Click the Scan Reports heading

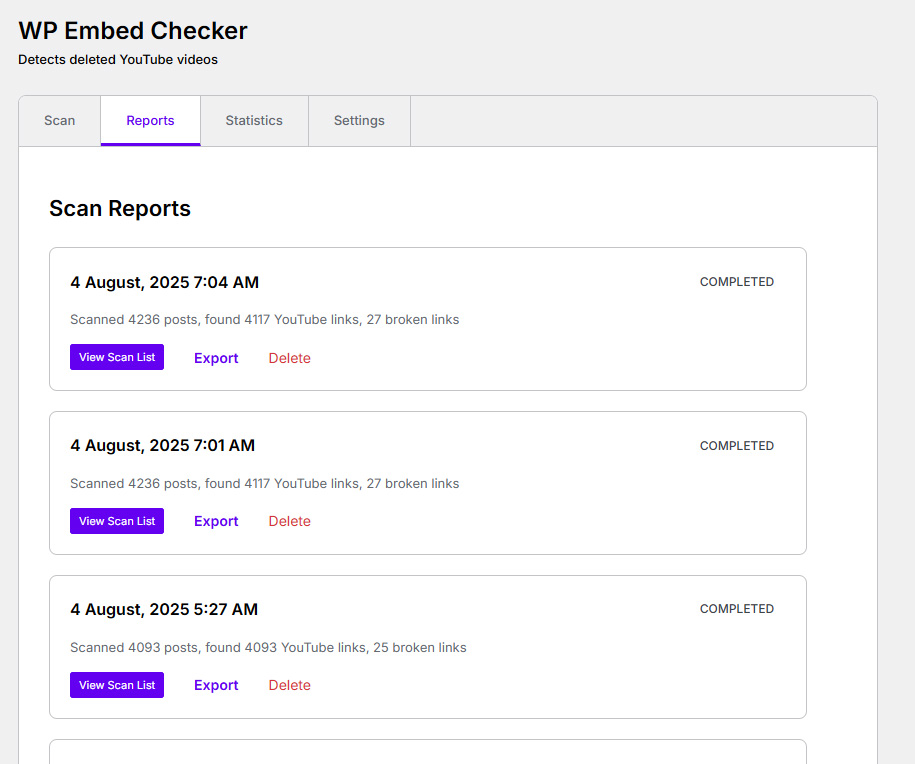pyautogui.click(x=120, y=208)
